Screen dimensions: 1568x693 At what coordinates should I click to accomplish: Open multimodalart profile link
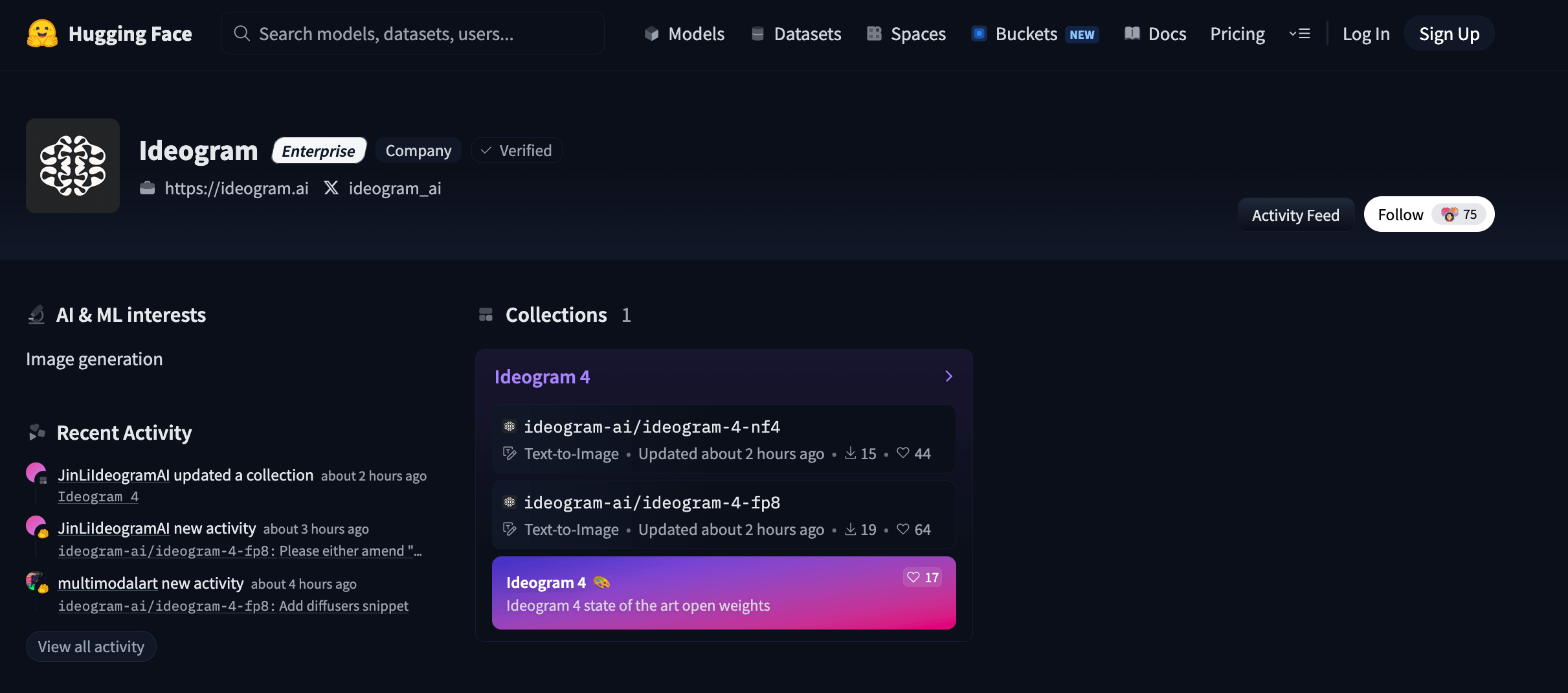pos(107,583)
